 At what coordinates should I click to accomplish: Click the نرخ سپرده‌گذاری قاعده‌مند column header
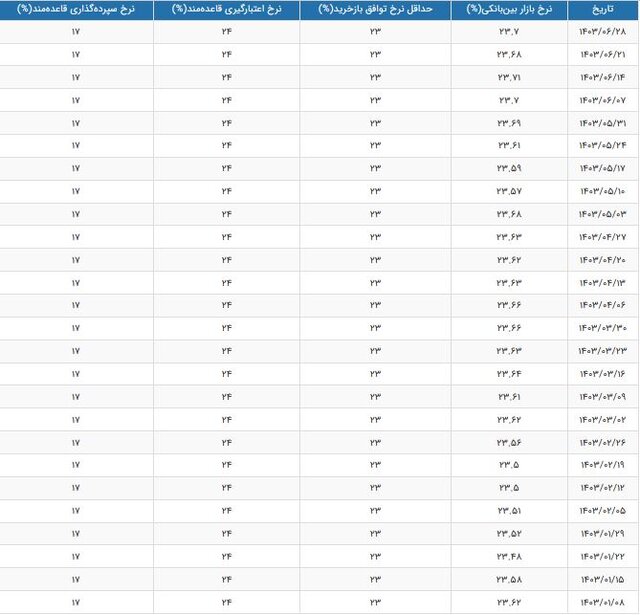[76, 9]
